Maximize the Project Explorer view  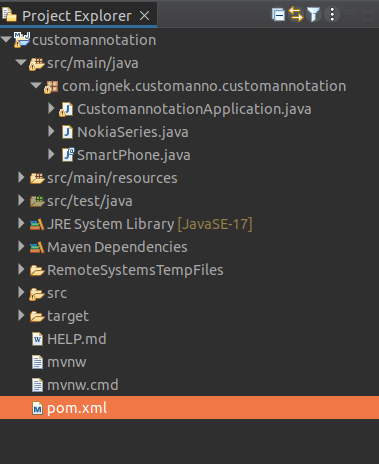coord(368,15)
